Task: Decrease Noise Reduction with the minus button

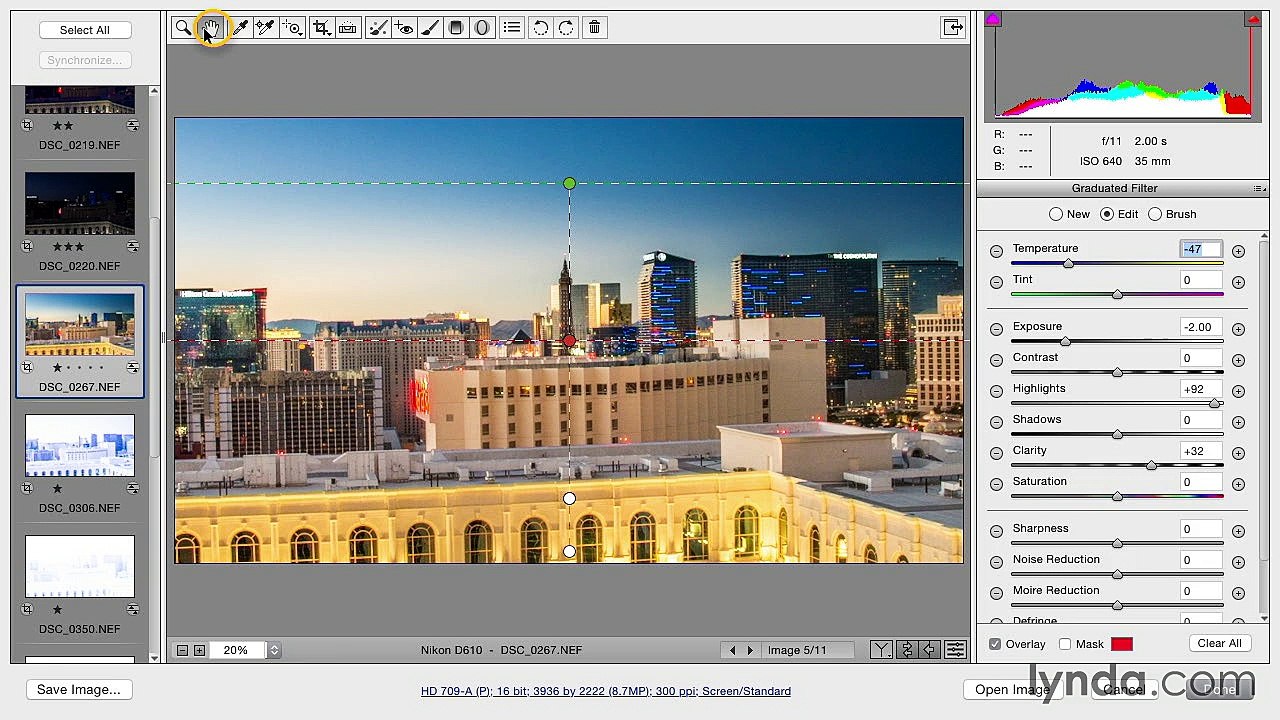Action: pos(996,563)
